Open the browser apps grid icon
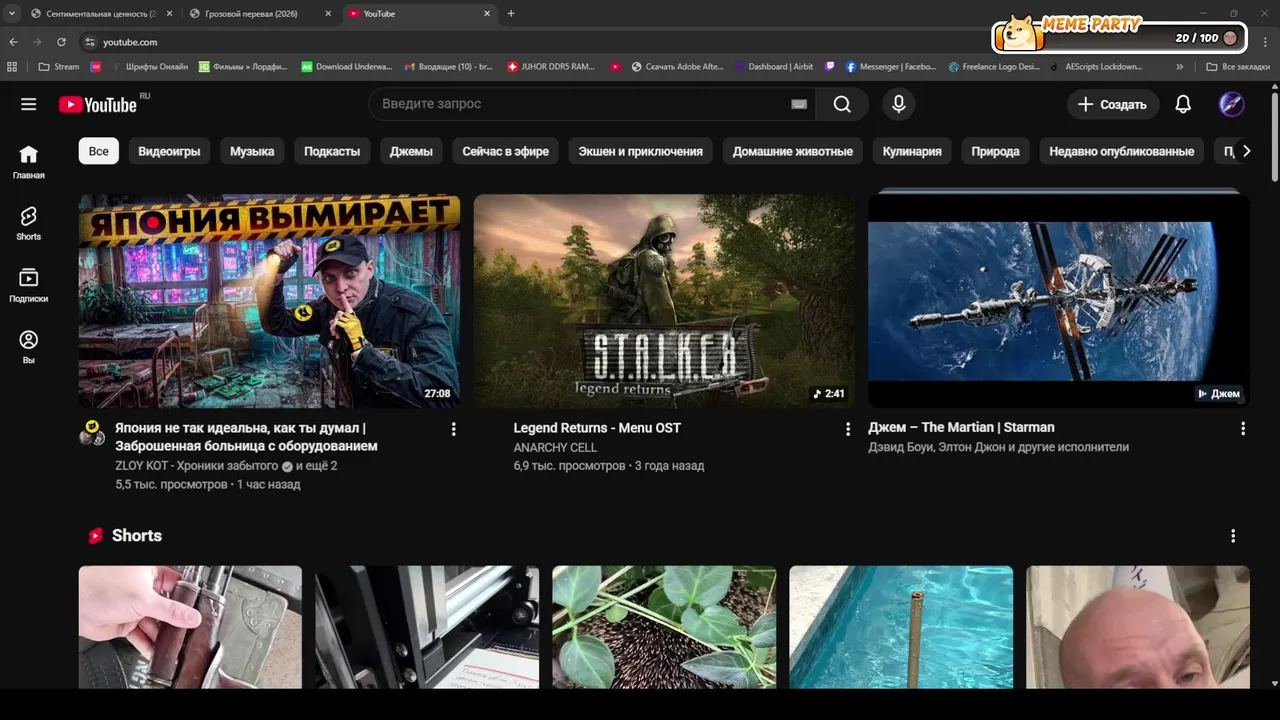The height and width of the screenshot is (720, 1280). pyautogui.click(x=12, y=67)
